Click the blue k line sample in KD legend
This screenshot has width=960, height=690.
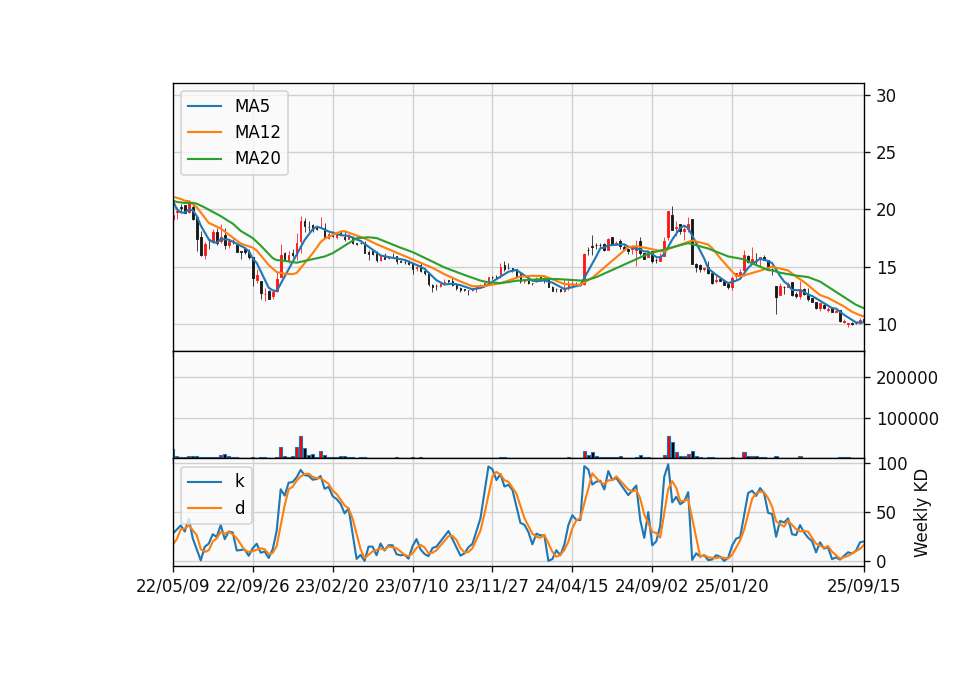(204, 481)
